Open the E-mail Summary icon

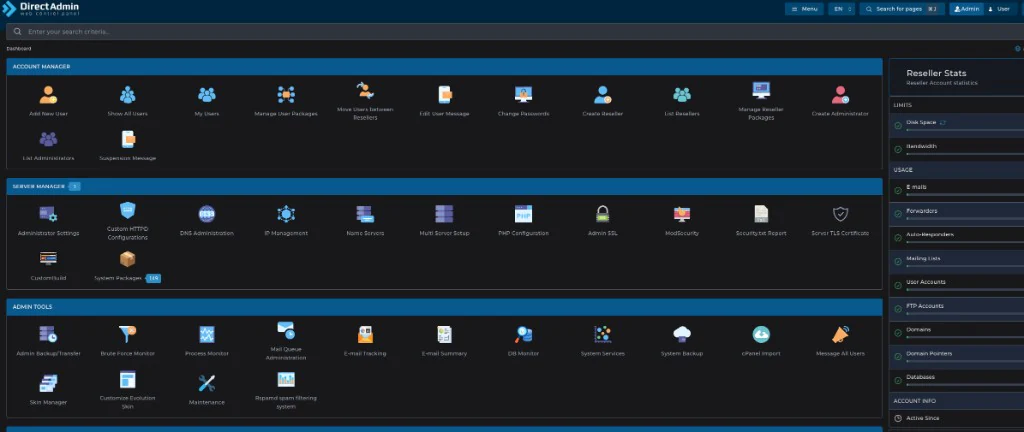coord(444,335)
